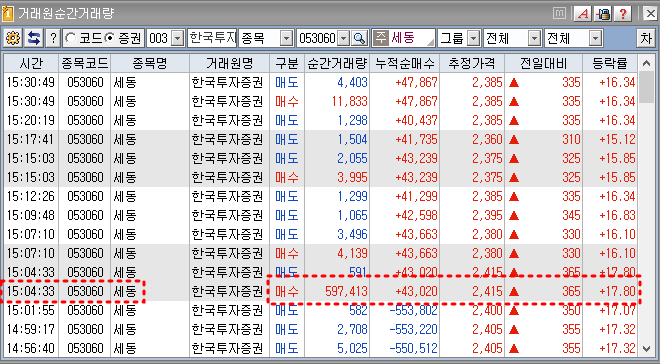Click the red A font icon
This screenshot has height=364, width=660.
[x=583, y=14]
